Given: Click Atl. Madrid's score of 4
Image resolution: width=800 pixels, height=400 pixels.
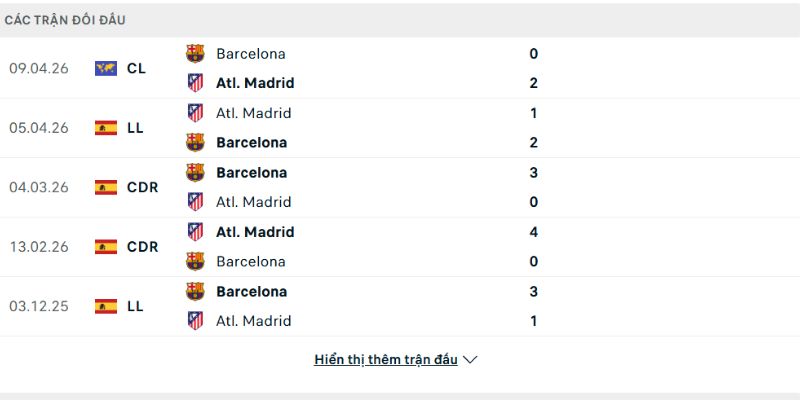Looking at the screenshot, I should [534, 232].
